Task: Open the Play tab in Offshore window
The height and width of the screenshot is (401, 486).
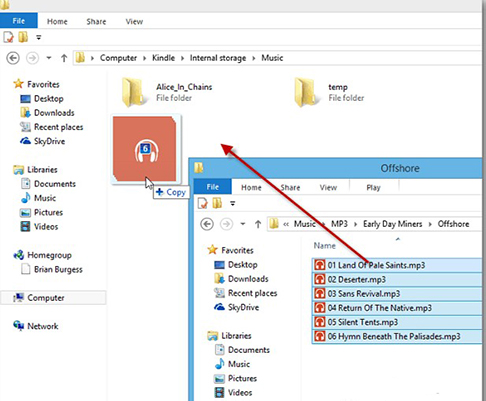Action: 373,188
